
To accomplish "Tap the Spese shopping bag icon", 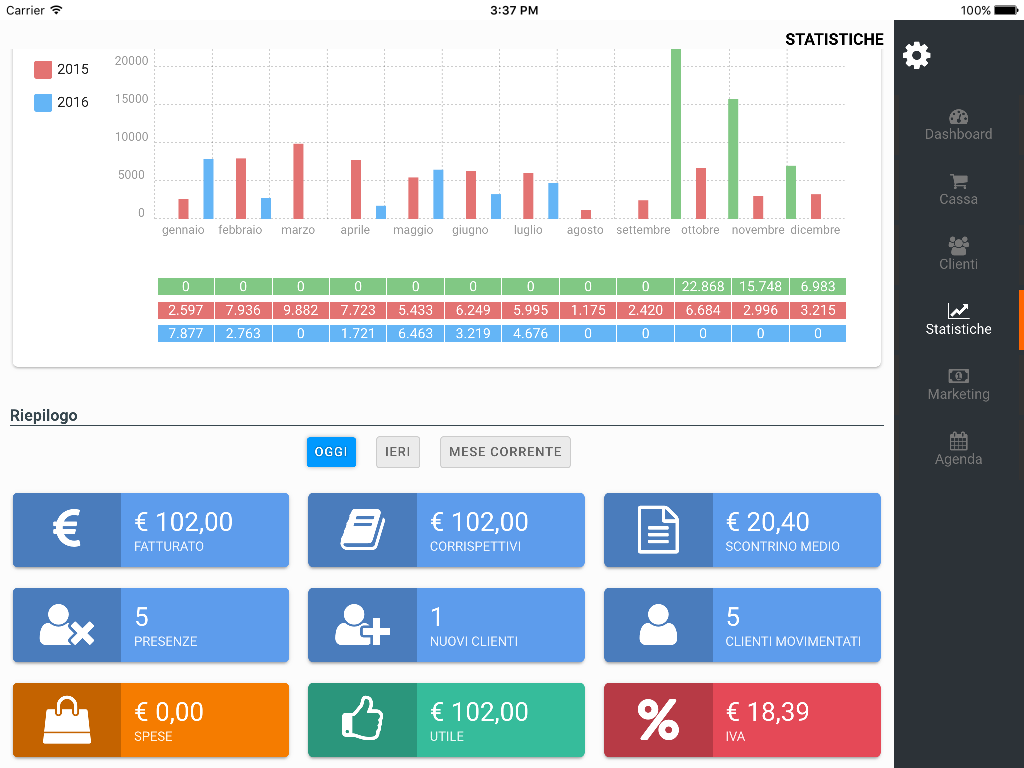I will click(67, 720).
